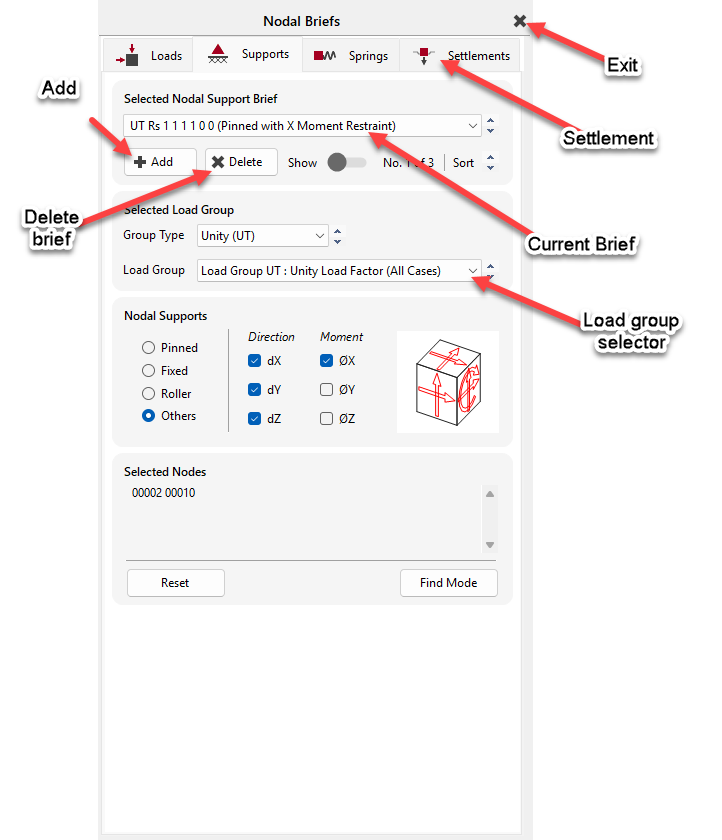Click the Supports triangle icon
The height and width of the screenshot is (840, 722).
pos(217,55)
